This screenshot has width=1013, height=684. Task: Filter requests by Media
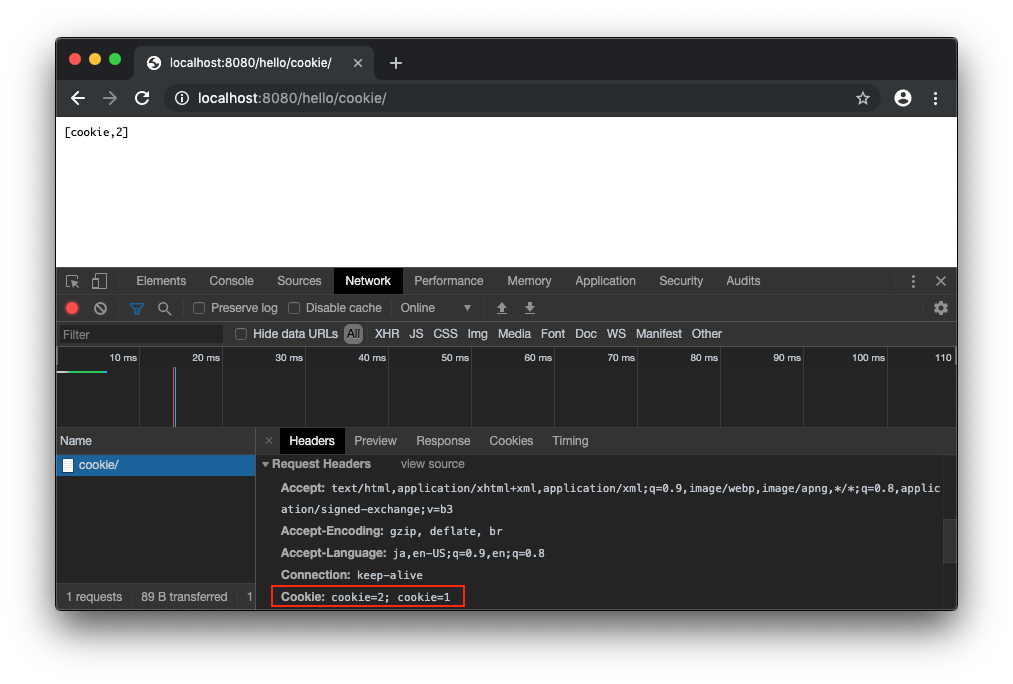click(514, 334)
